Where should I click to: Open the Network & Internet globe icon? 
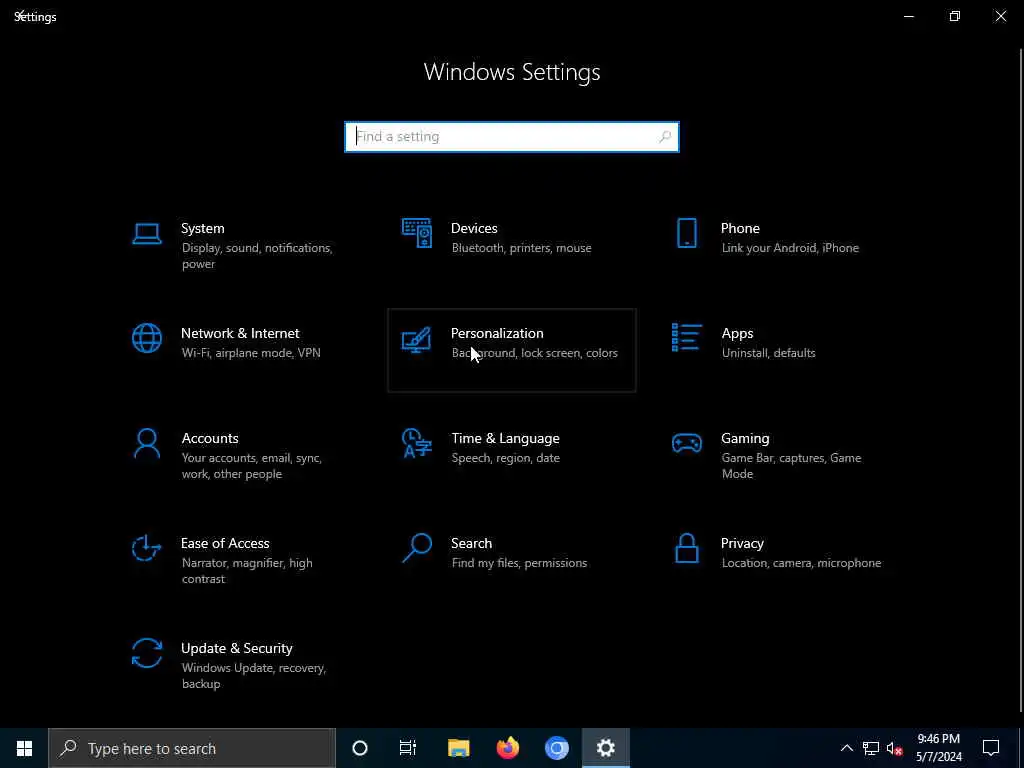point(147,338)
